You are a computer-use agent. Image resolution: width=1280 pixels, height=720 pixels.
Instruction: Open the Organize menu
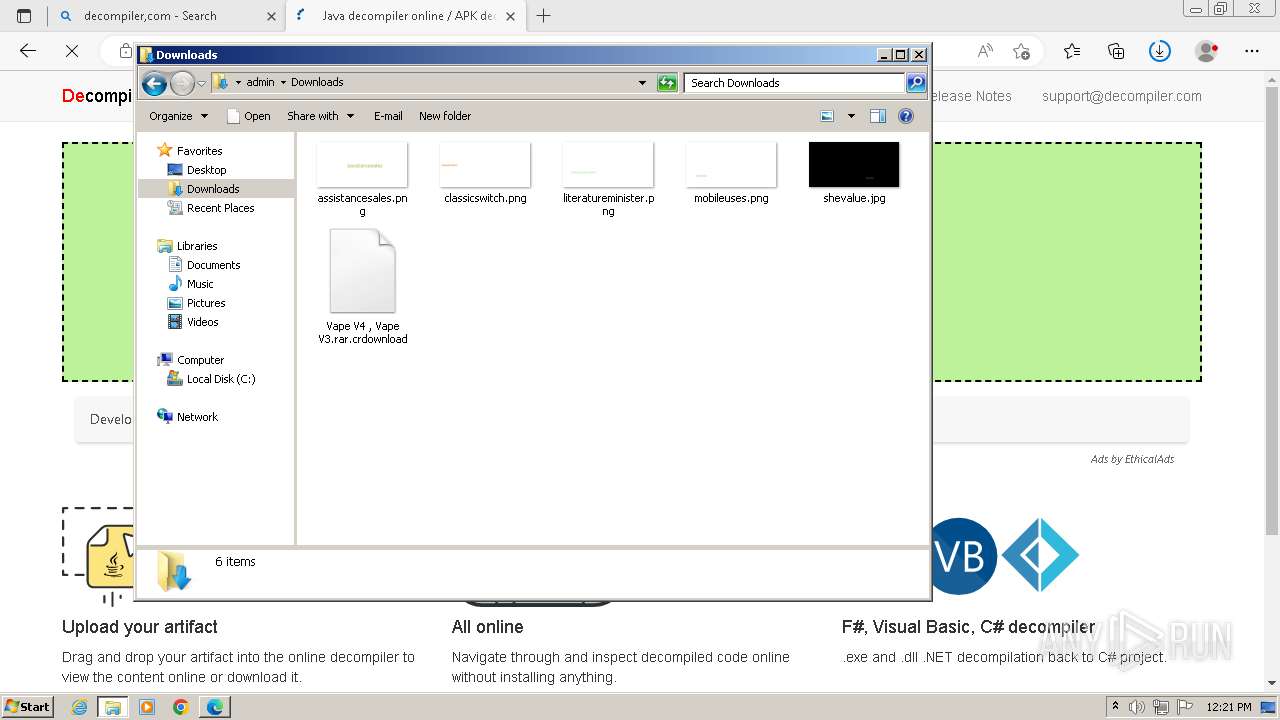click(x=178, y=116)
